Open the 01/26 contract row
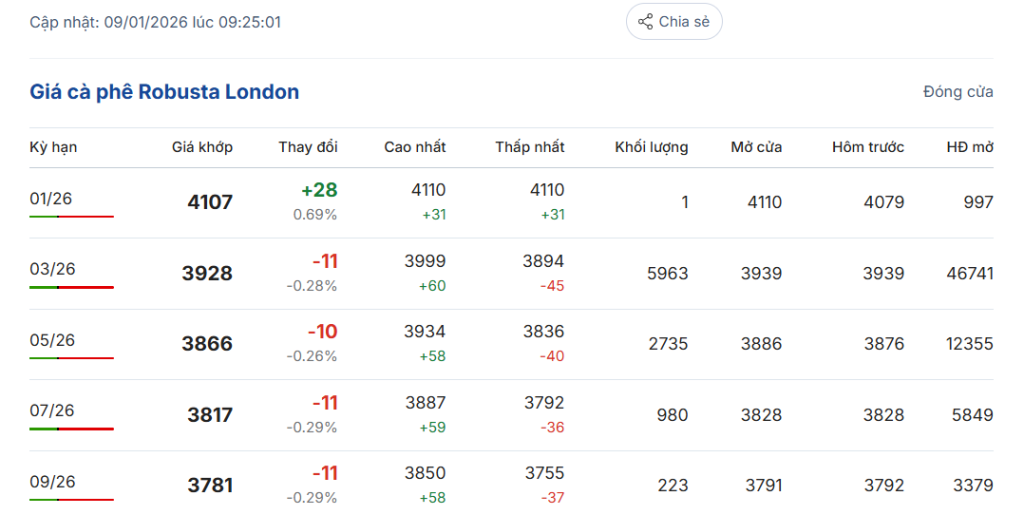This screenshot has height=515, width=1024. click(x=51, y=198)
